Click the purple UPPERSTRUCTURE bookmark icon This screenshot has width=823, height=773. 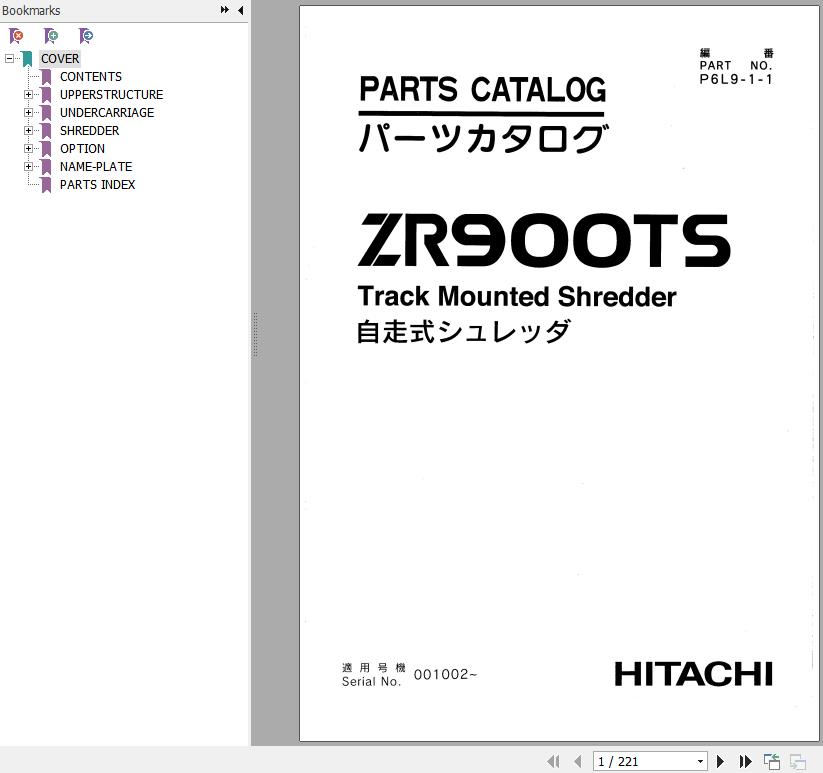(46, 95)
